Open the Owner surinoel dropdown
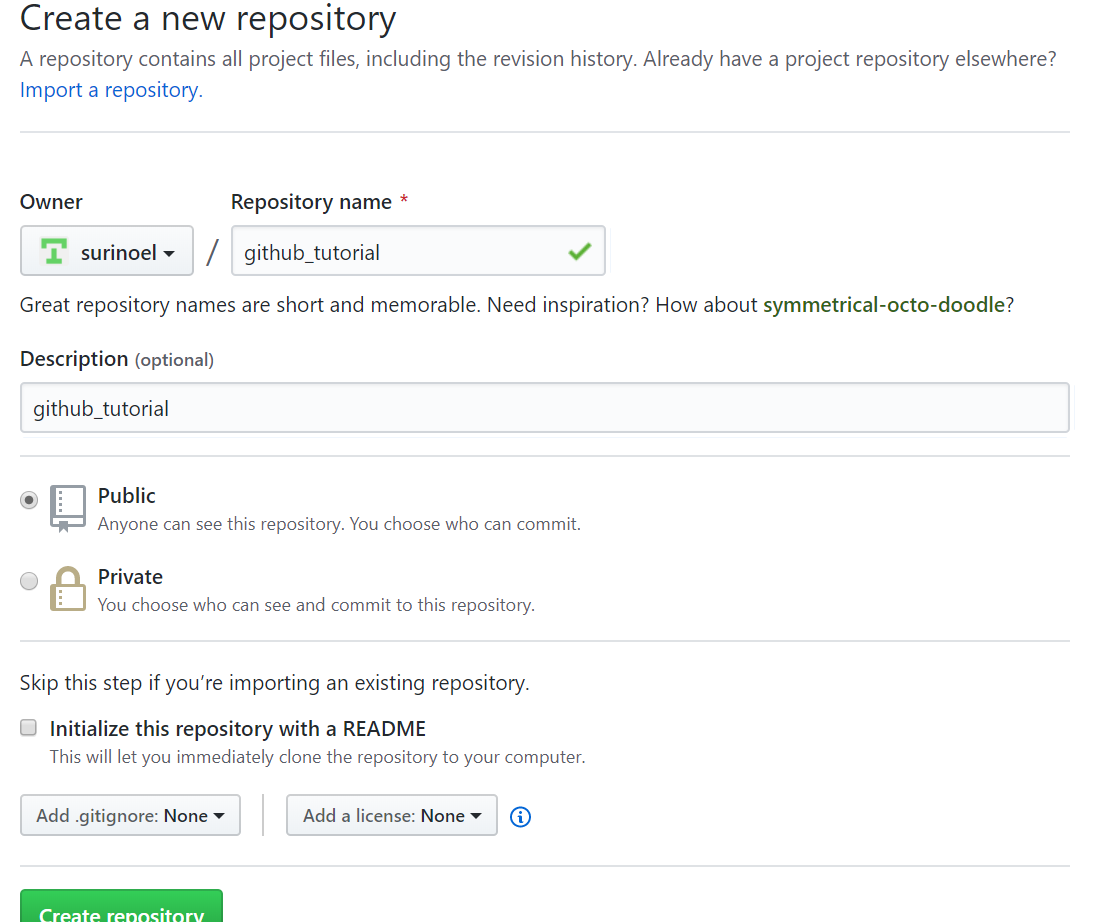Screen dimensions: 1095x922 [x=107, y=251]
